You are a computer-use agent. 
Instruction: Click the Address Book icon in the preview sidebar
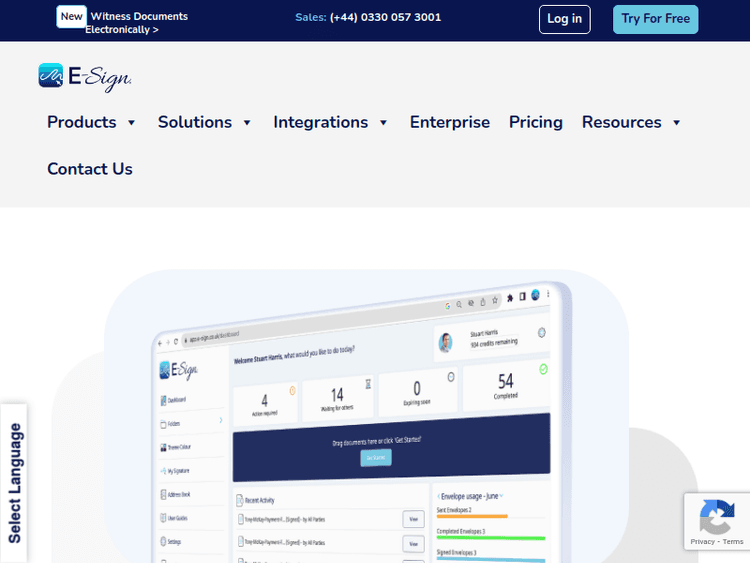[162, 494]
